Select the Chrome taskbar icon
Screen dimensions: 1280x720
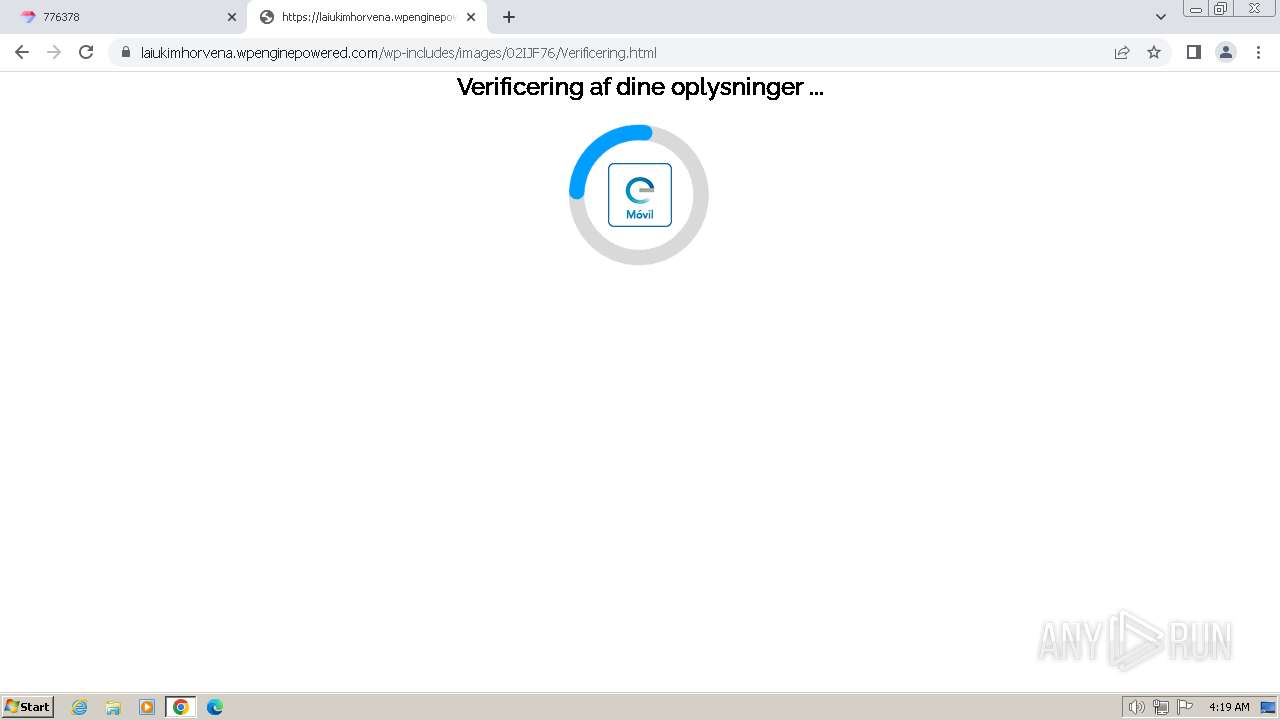point(181,707)
